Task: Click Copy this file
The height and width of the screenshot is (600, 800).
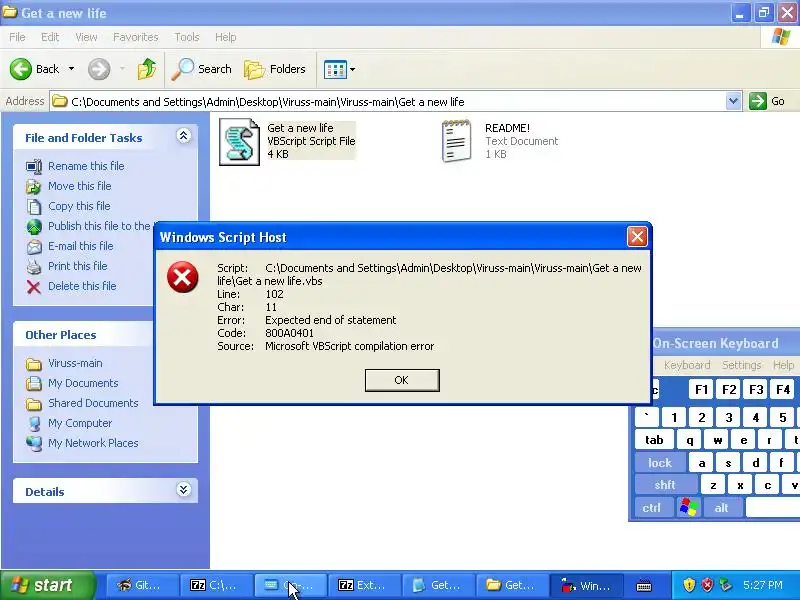Action: point(79,206)
